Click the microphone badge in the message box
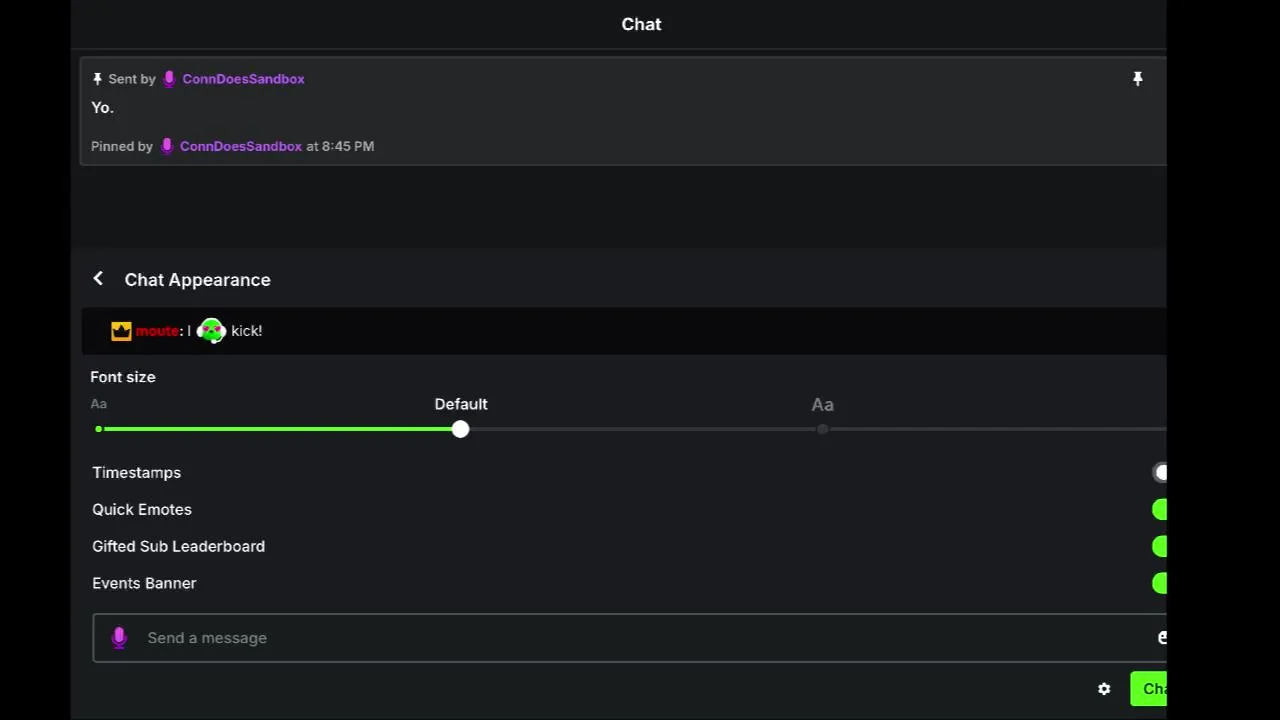 click(x=119, y=638)
